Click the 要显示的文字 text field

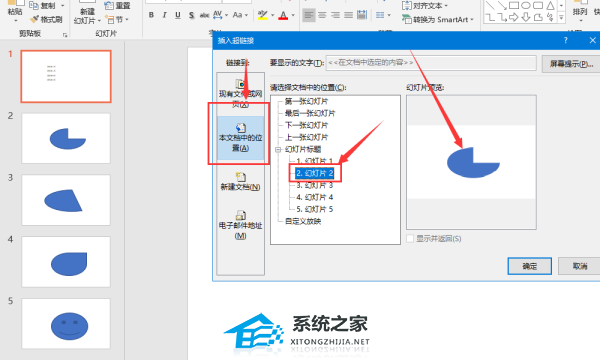pyautogui.click(x=431, y=63)
